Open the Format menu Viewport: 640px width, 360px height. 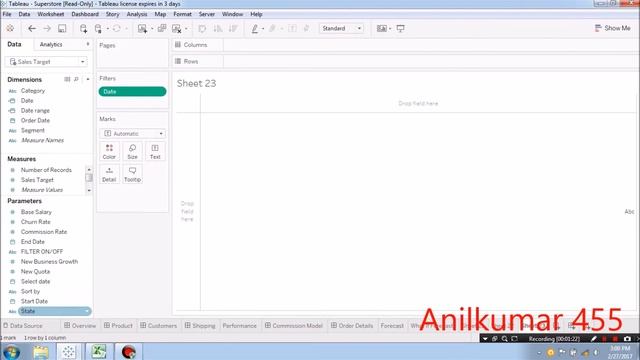pyautogui.click(x=182, y=14)
